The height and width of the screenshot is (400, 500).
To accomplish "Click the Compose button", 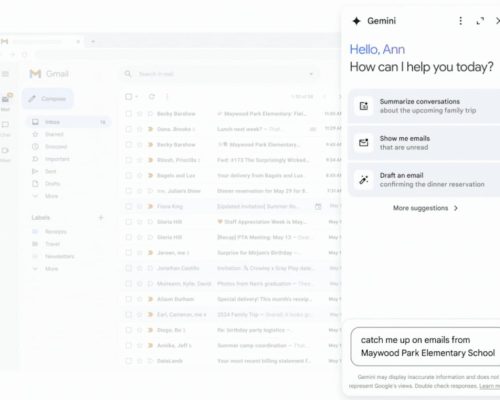I will 48,99.
